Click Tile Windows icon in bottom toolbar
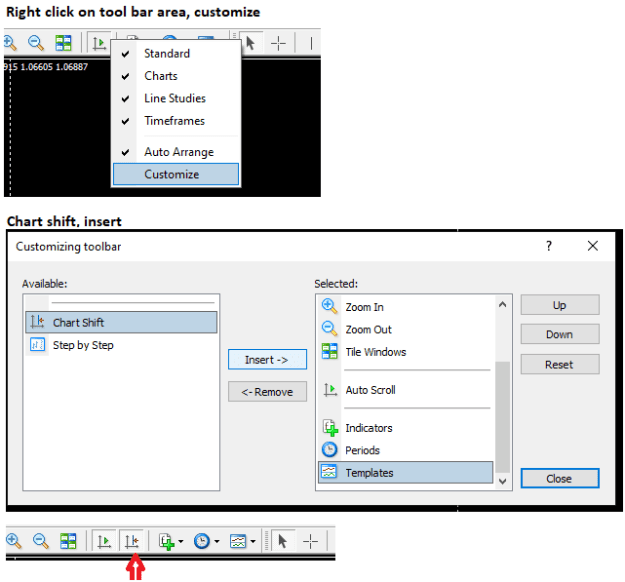 click(68, 541)
